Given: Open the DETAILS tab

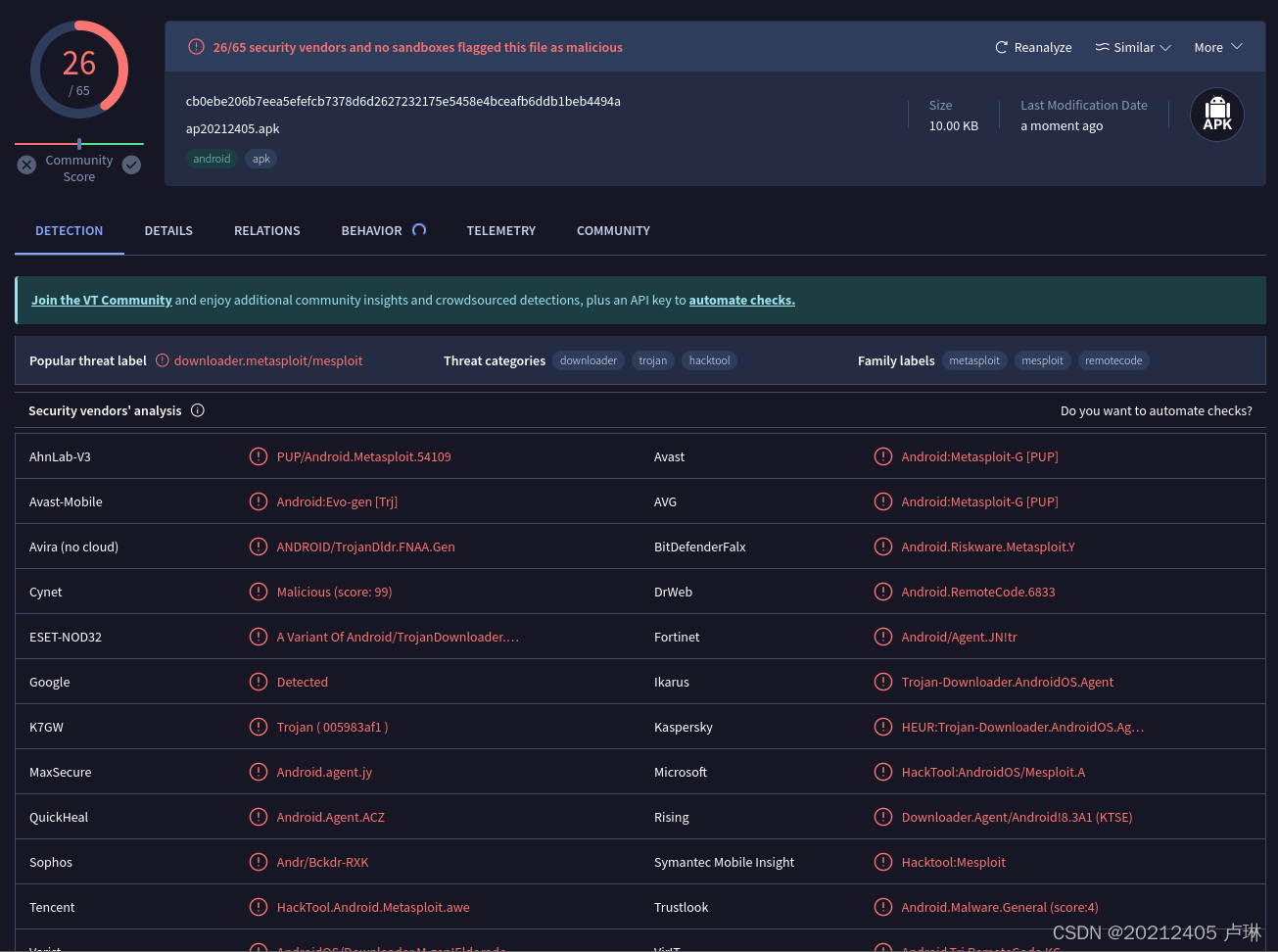Looking at the screenshot, I should pos(168,230).
